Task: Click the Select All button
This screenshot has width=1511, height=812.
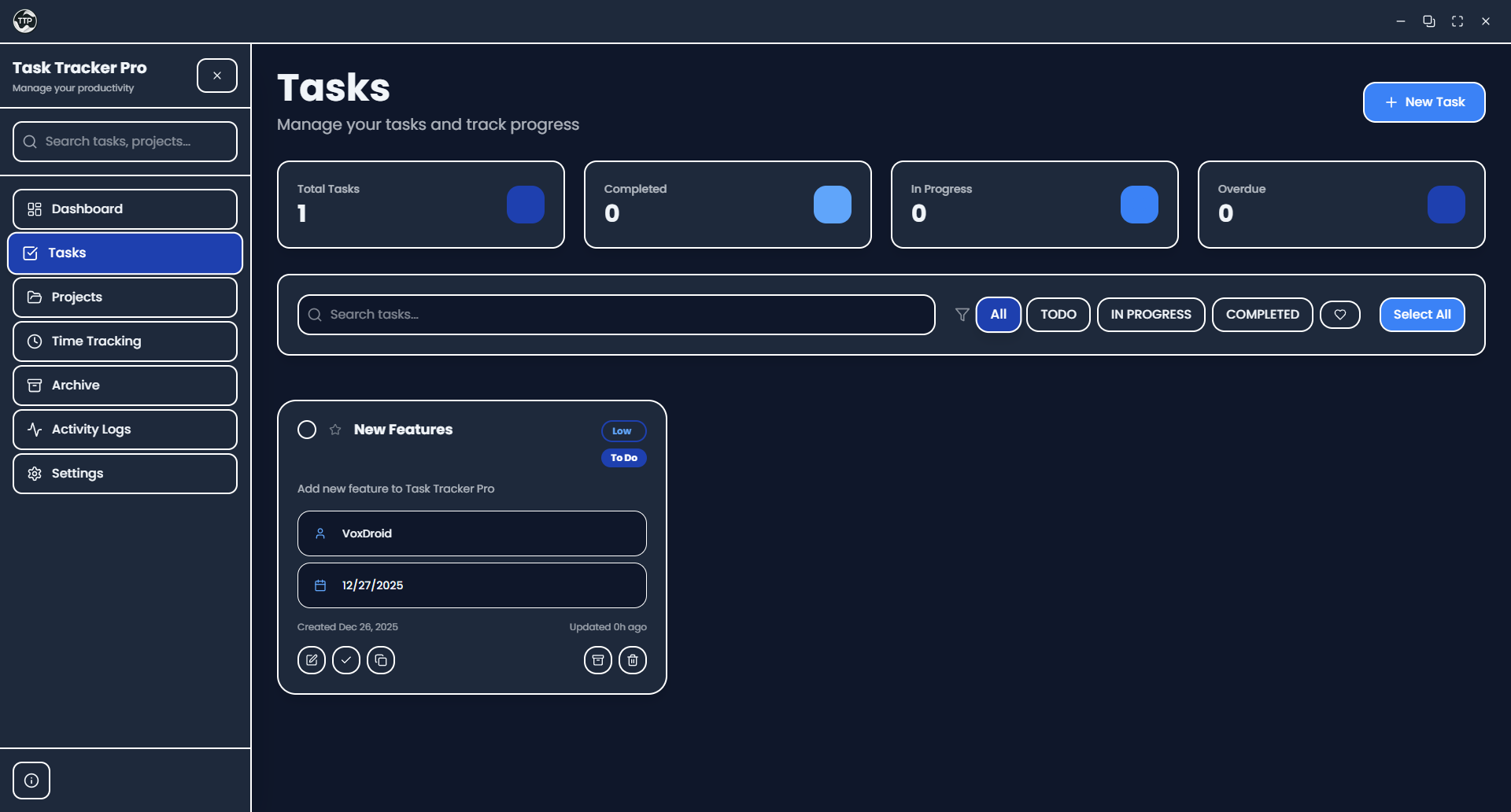Action: point(1421,314)
